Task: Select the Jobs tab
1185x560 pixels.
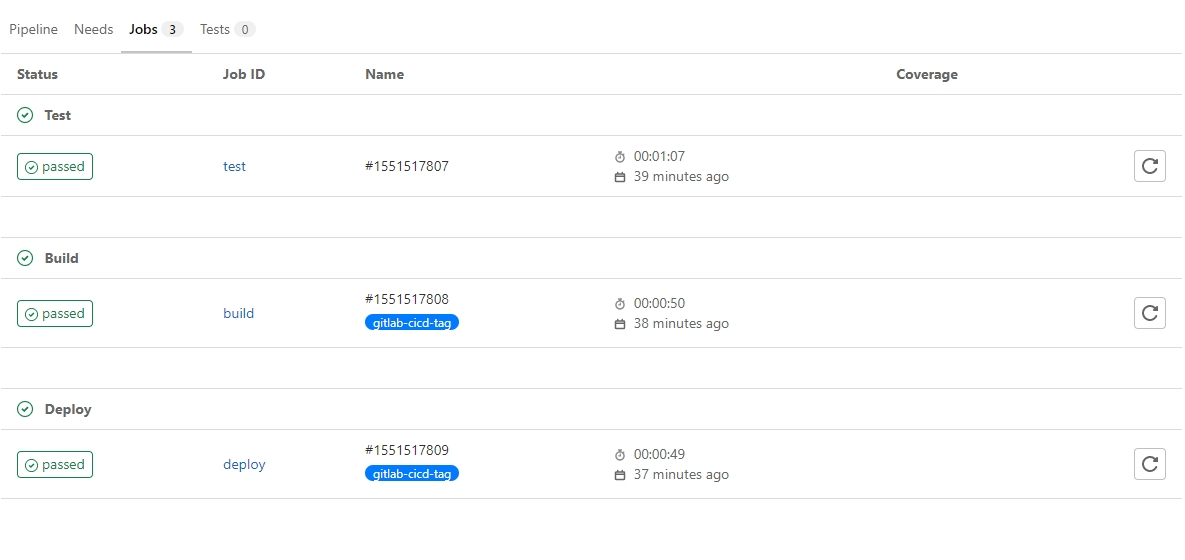Action: click(x=156, y=29)
